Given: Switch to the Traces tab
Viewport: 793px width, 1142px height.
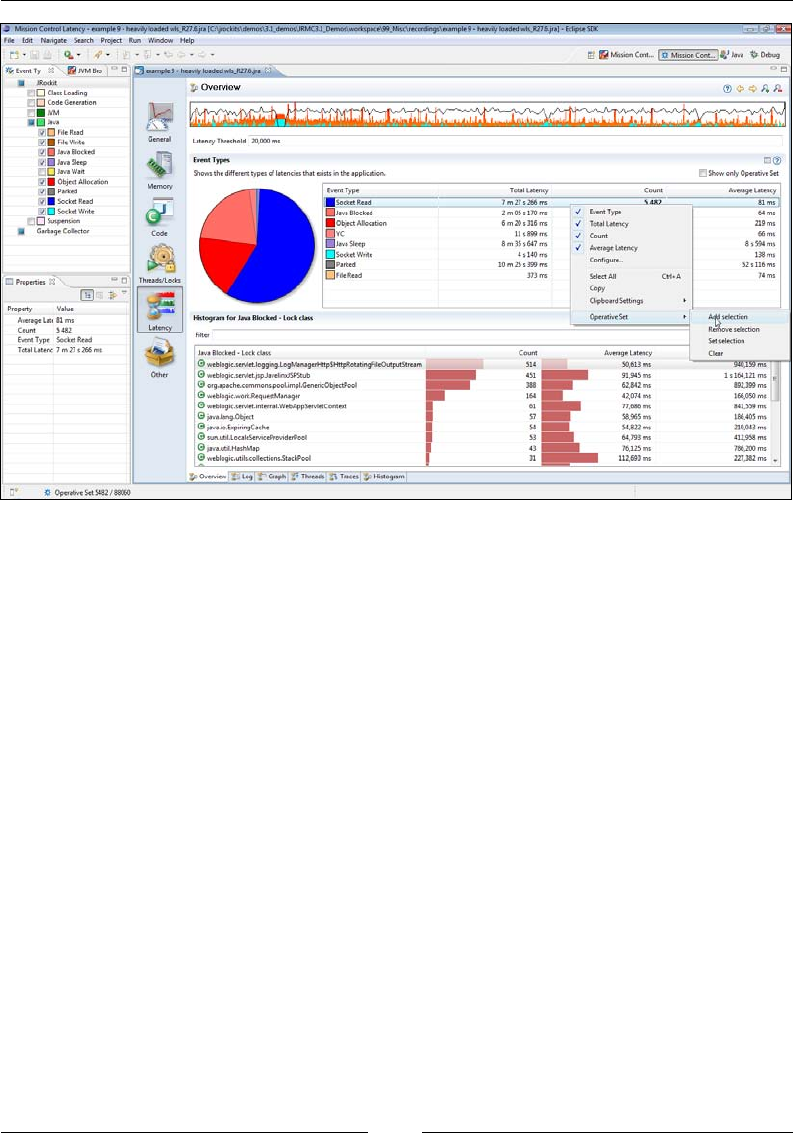Looking at the screenshot, I should point(344,476).
